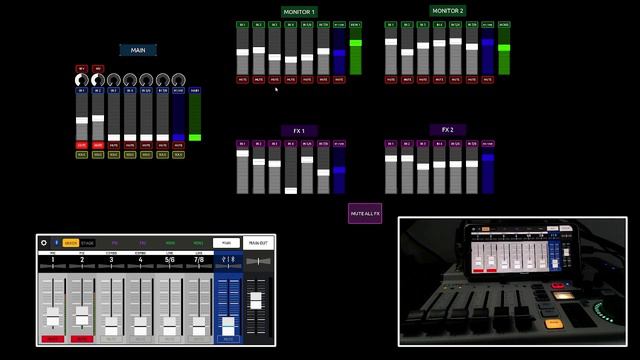640x360 pixels.
Task: Toggle yellow button under MAIN IN 1 mute
Action: (x=82, y=155)
